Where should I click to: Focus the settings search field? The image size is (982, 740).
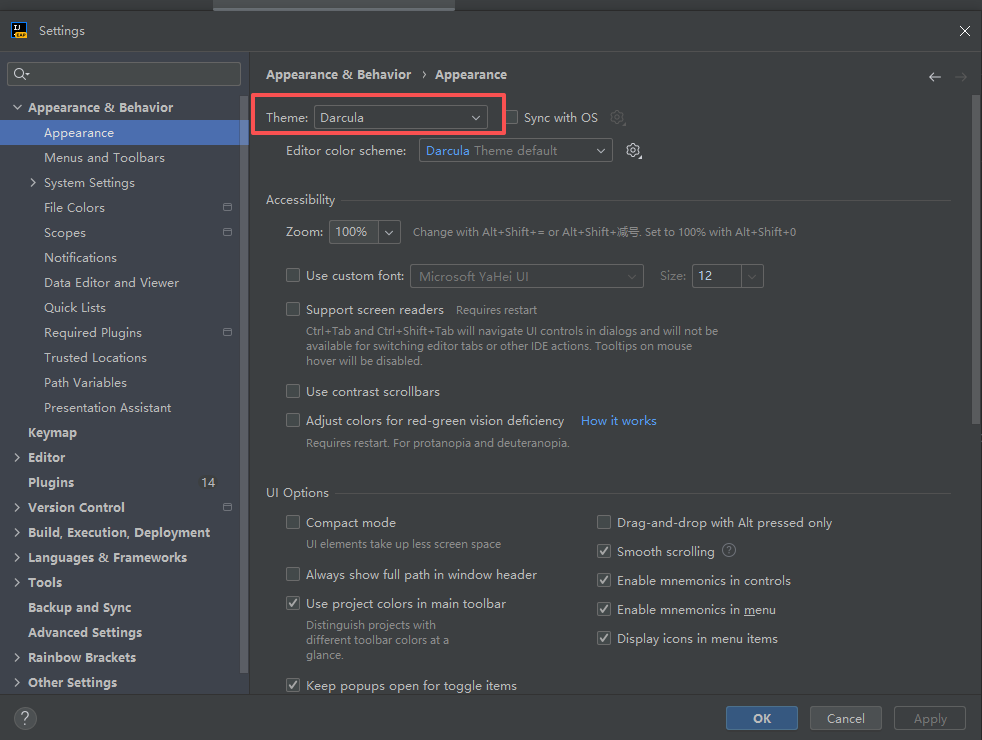pos(124,74)
